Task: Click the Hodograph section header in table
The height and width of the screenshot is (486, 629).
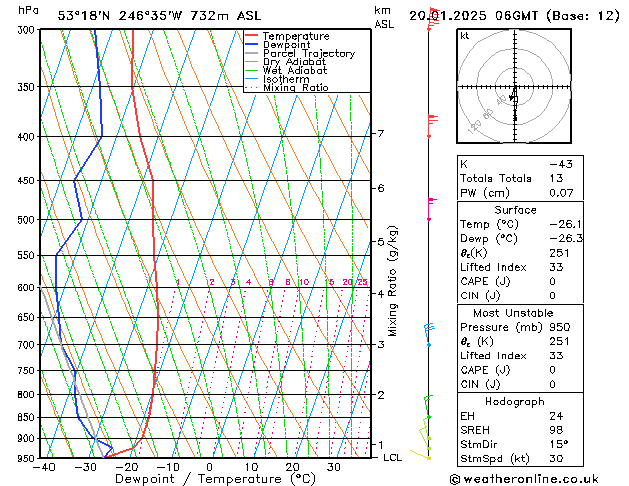Action: coord(514,401)
